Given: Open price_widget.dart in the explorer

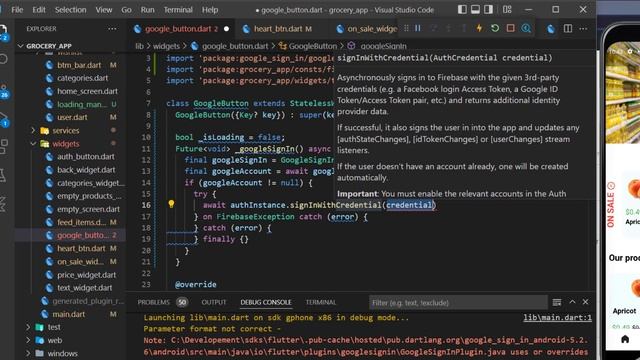Looking at the screenshot, I should (87, 275).
